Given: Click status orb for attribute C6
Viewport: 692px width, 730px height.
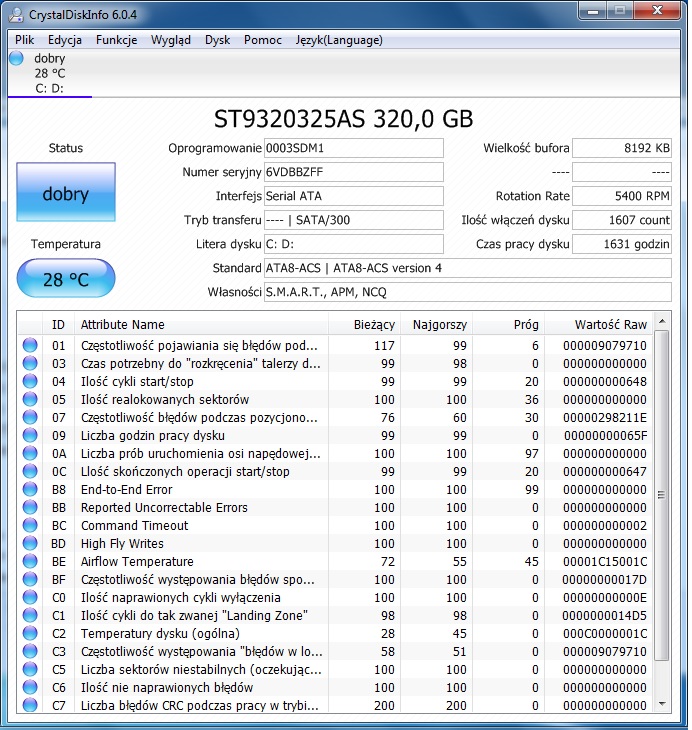Looking at the screenshot, I should pos(30,687).
